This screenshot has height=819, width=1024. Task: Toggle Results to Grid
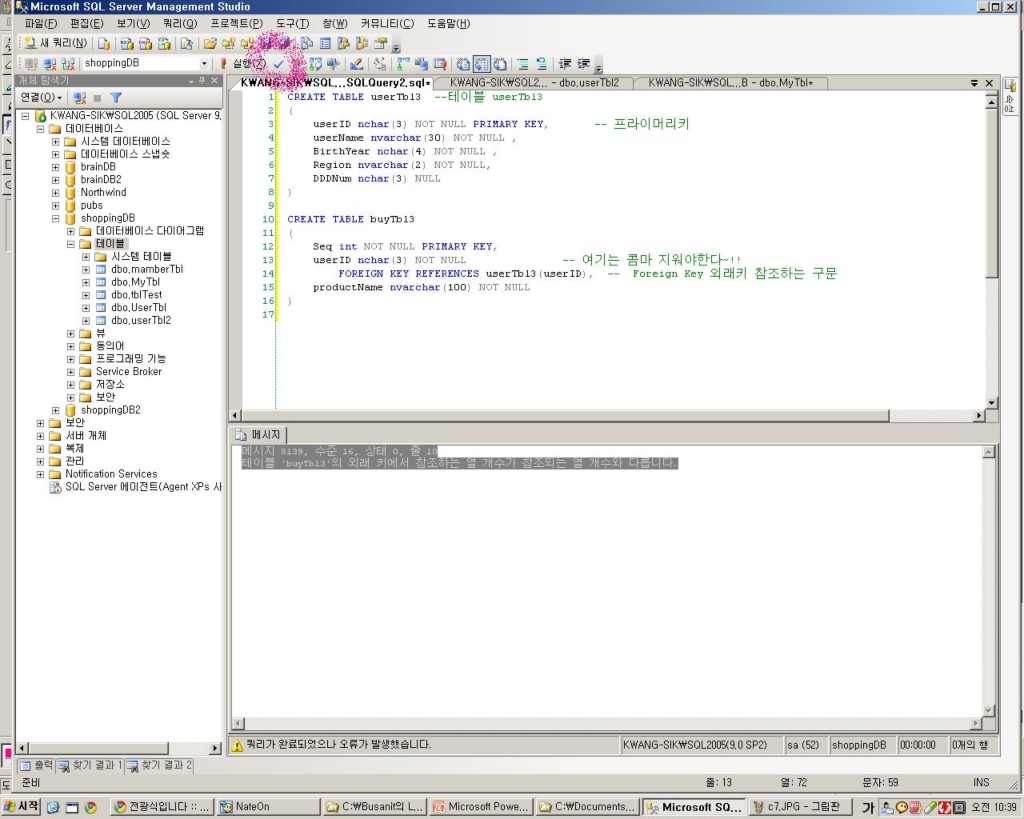481,63
